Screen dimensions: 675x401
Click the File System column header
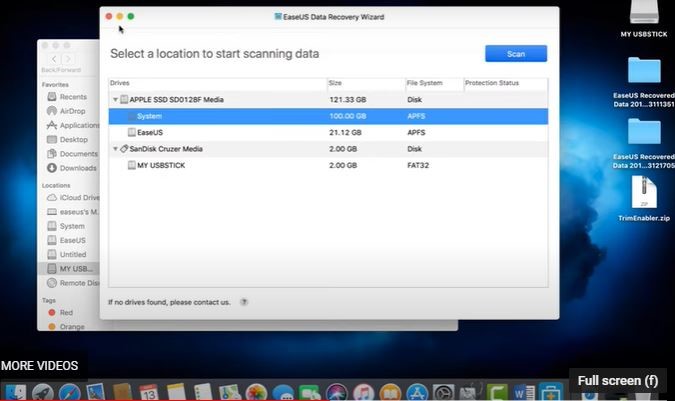coord(434,83)
